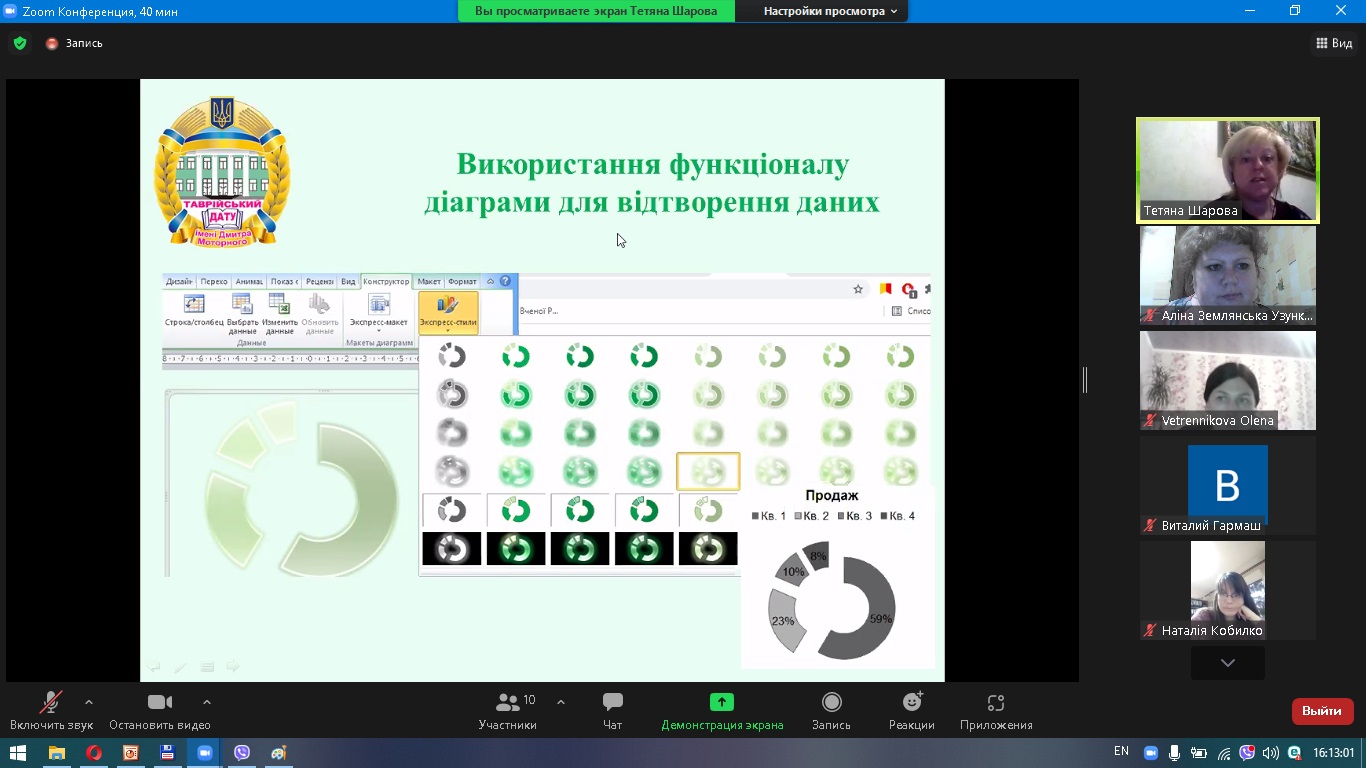Select Наталія Кобилко's video thumbnail
This screenshot has height=768, width=1366.
pyautogui.click(x=1228, y=590)
